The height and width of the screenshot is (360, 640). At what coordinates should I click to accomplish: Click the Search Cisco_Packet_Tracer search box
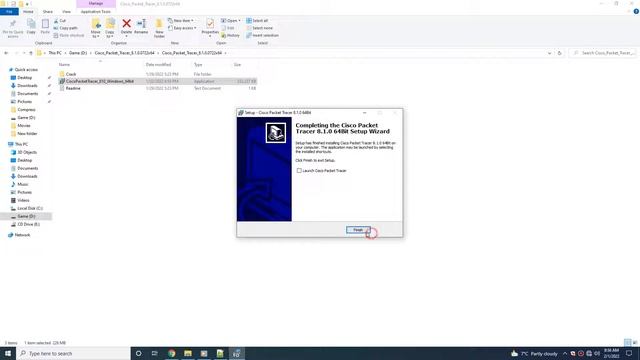click(x=603, y=53)
